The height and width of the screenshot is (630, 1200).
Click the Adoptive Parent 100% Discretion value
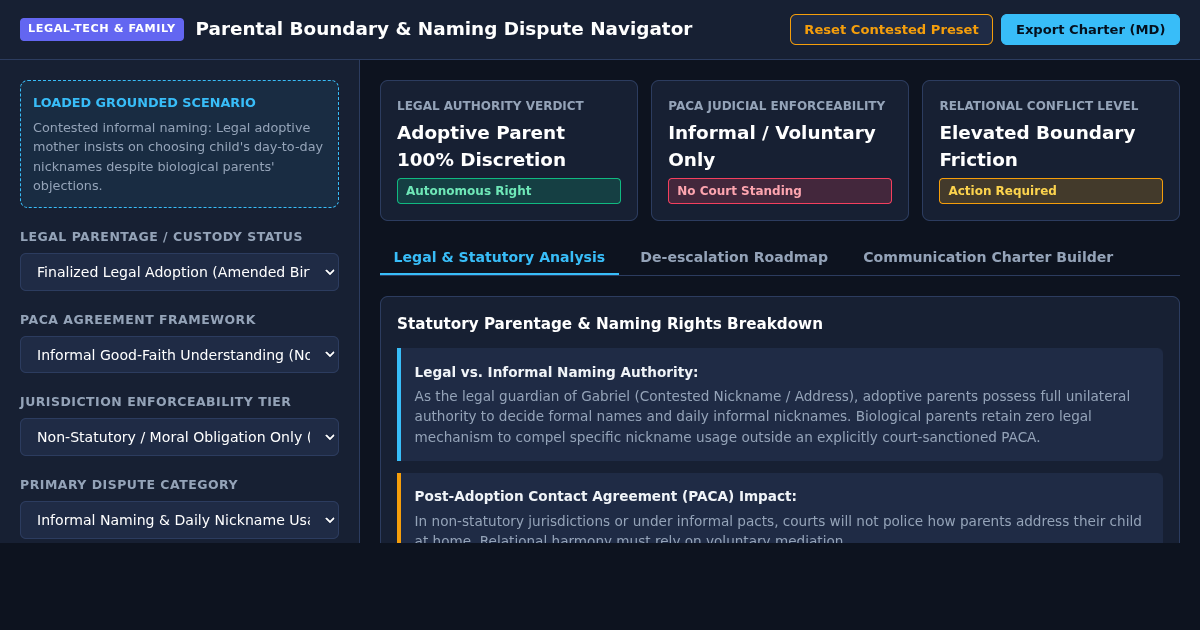(x=481, y=146)
